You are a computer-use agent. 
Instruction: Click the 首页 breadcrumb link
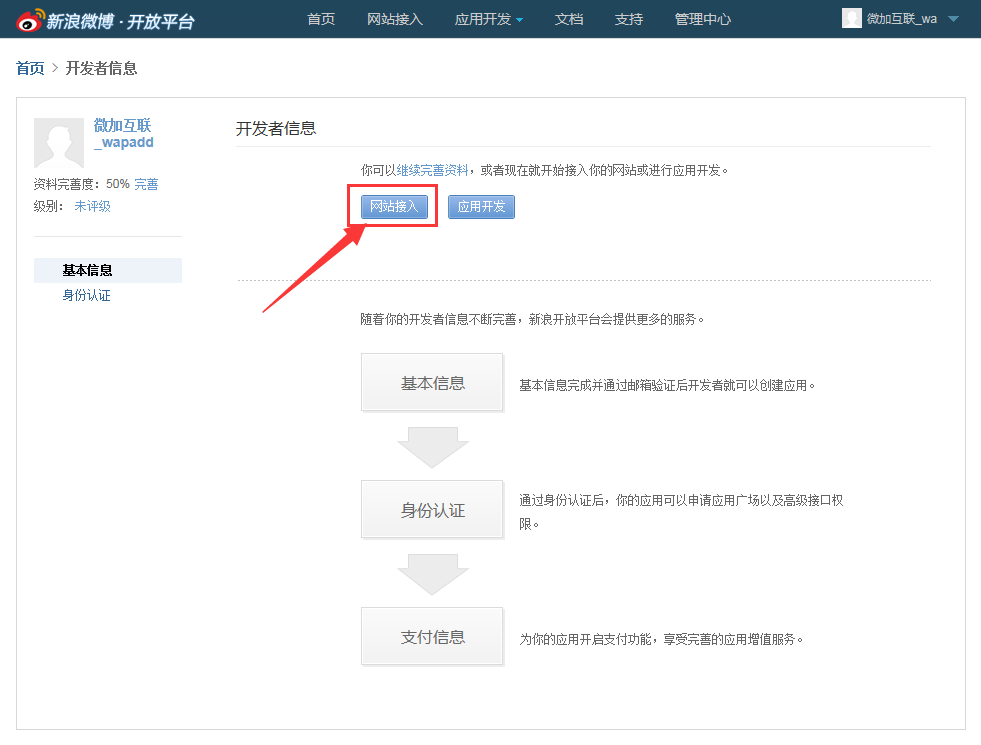[x=30, y=68]
